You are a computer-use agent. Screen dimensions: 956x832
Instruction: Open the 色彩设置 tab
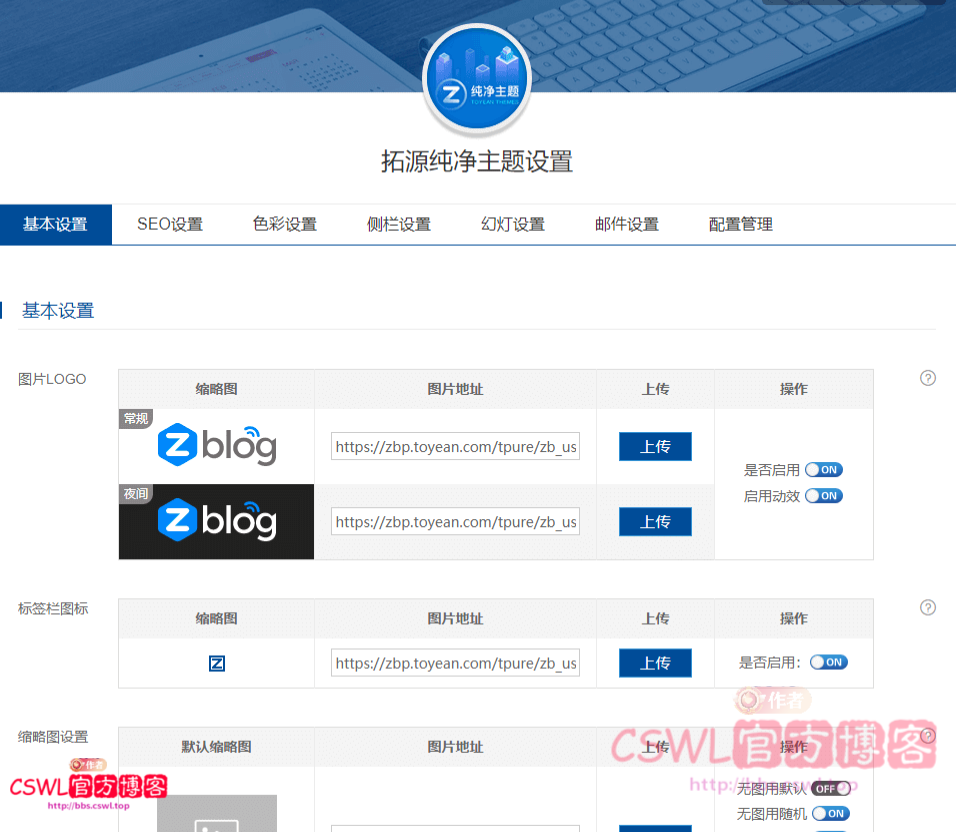285,224
